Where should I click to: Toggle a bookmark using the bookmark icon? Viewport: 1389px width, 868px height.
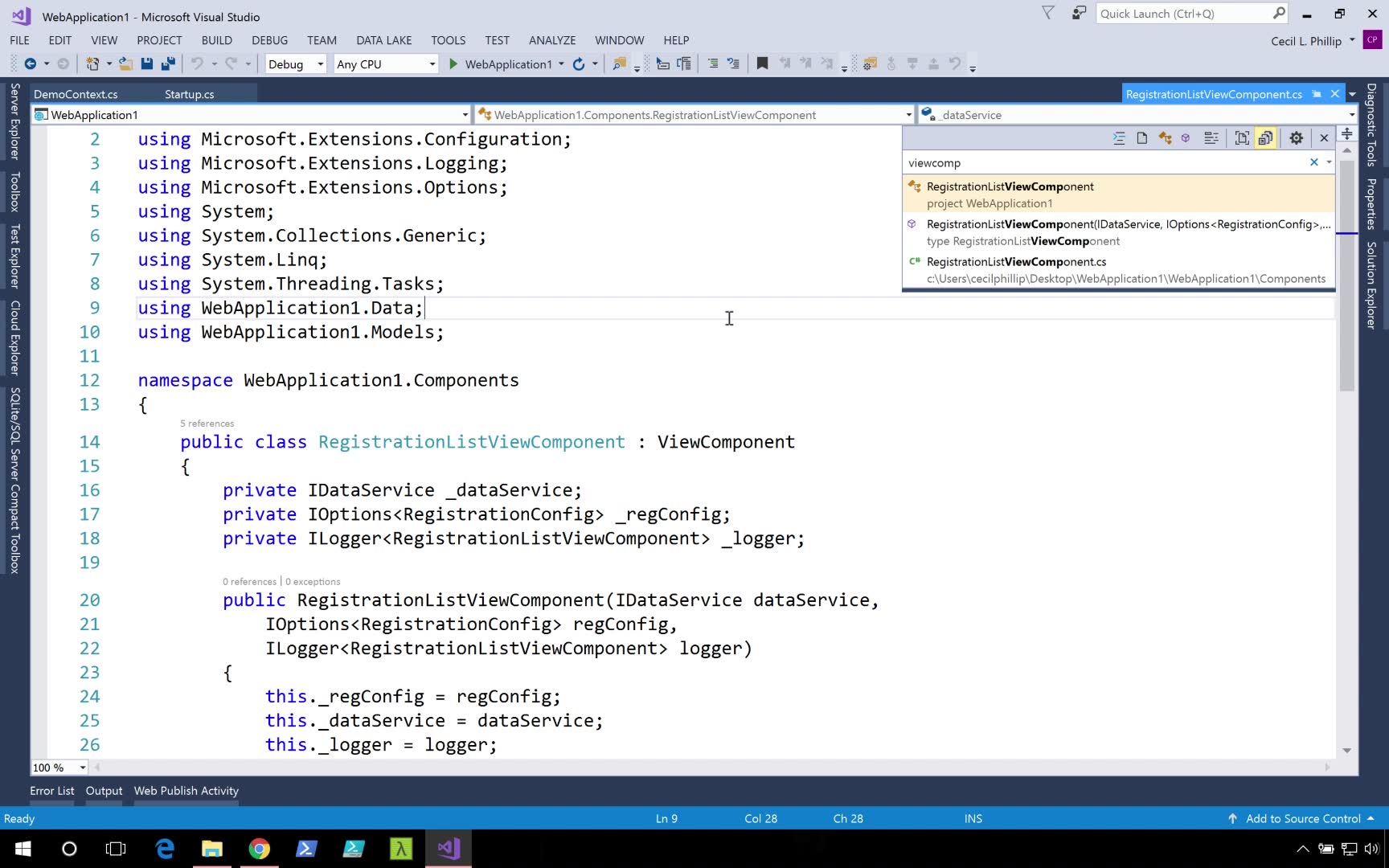762,64
